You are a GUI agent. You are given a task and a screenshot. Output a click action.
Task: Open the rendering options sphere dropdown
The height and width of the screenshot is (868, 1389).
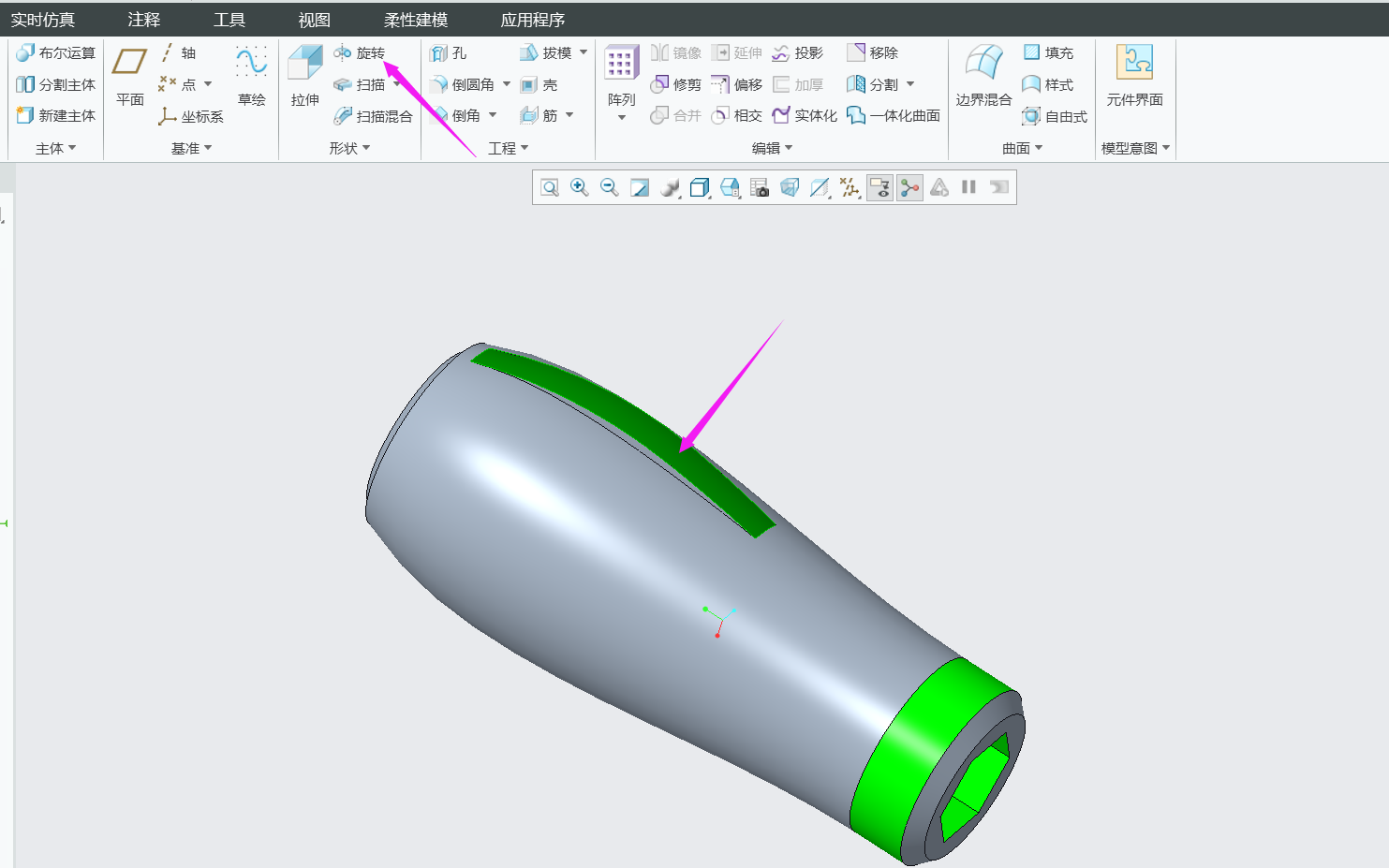point(670,187)
